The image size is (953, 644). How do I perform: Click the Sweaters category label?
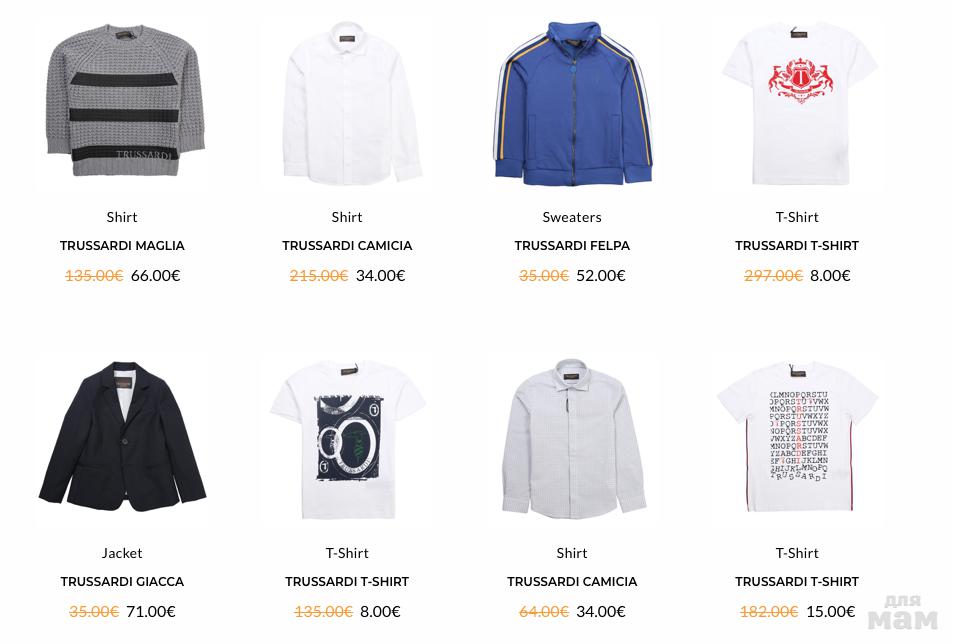[x=572, y=217]
